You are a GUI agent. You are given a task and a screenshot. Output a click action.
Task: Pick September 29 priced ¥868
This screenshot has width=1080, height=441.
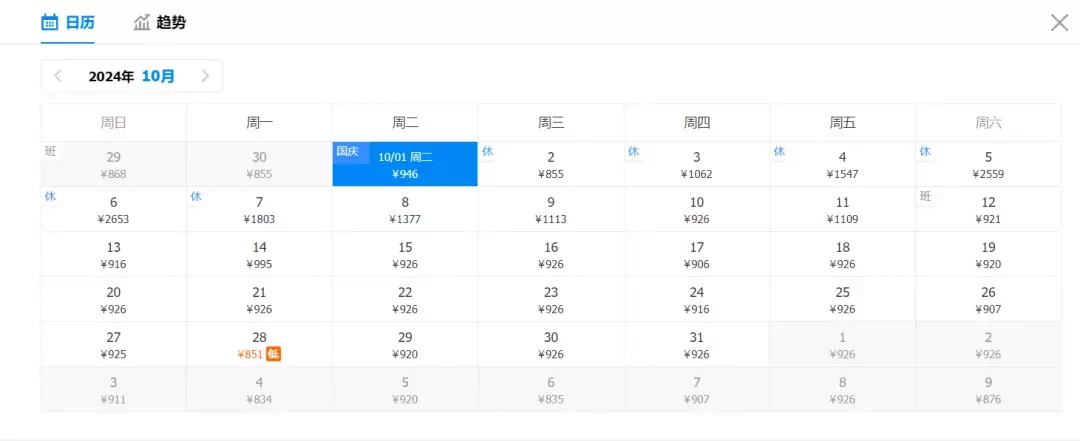114,164
